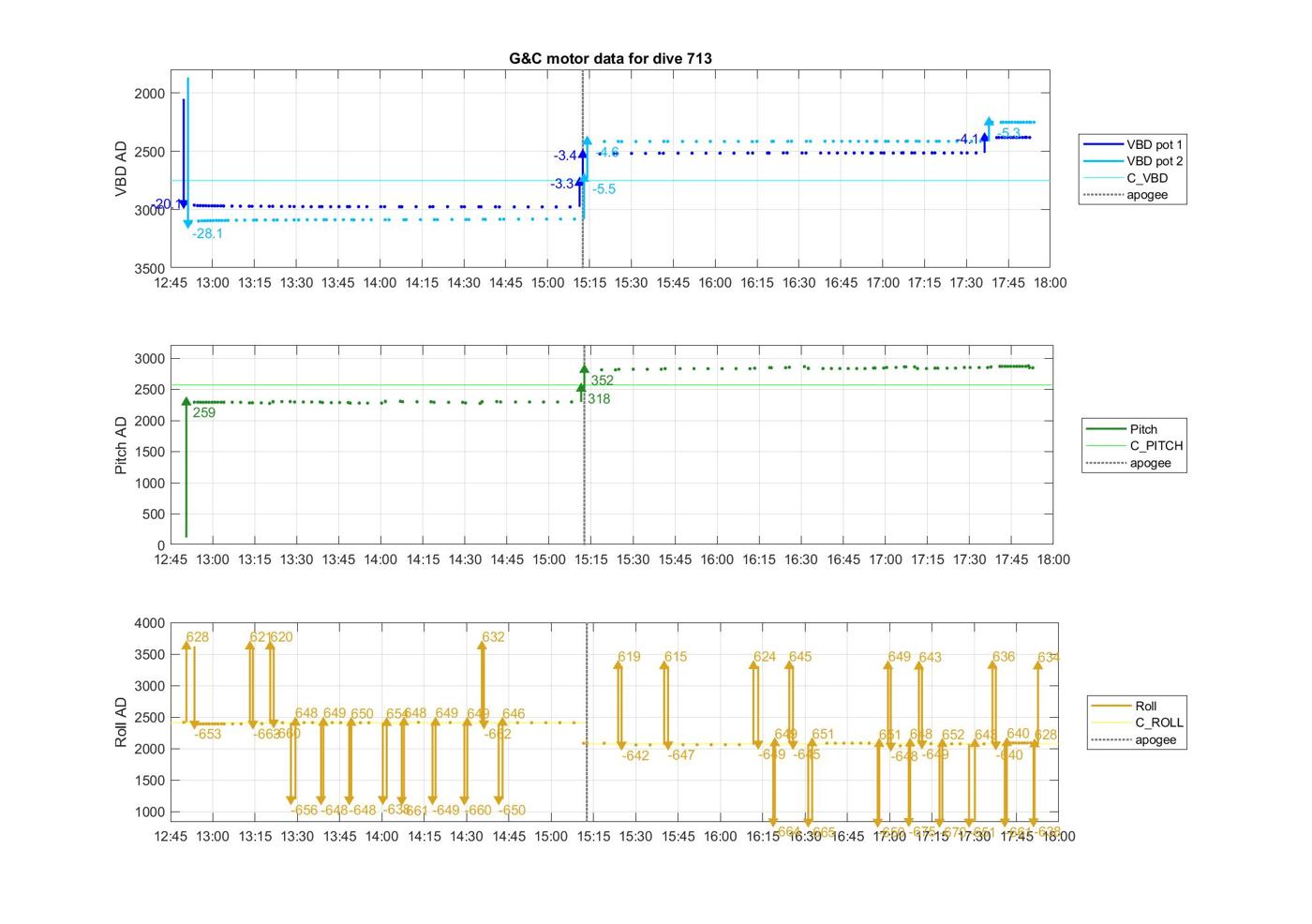Click the 'Pitch AD' y-axis label
Viewport: 1312px width, 924px height.
tap(121, 445)
